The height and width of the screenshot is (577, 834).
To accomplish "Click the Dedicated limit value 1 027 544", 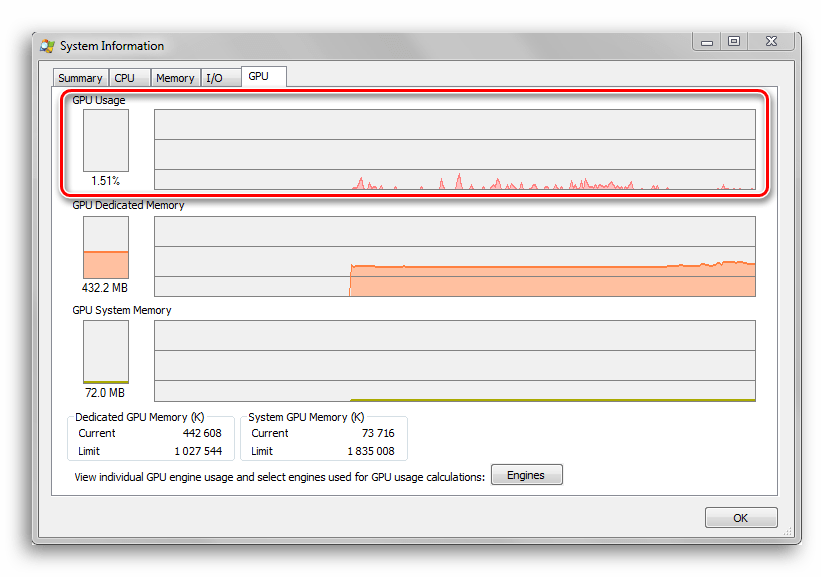I will [198, 451].
